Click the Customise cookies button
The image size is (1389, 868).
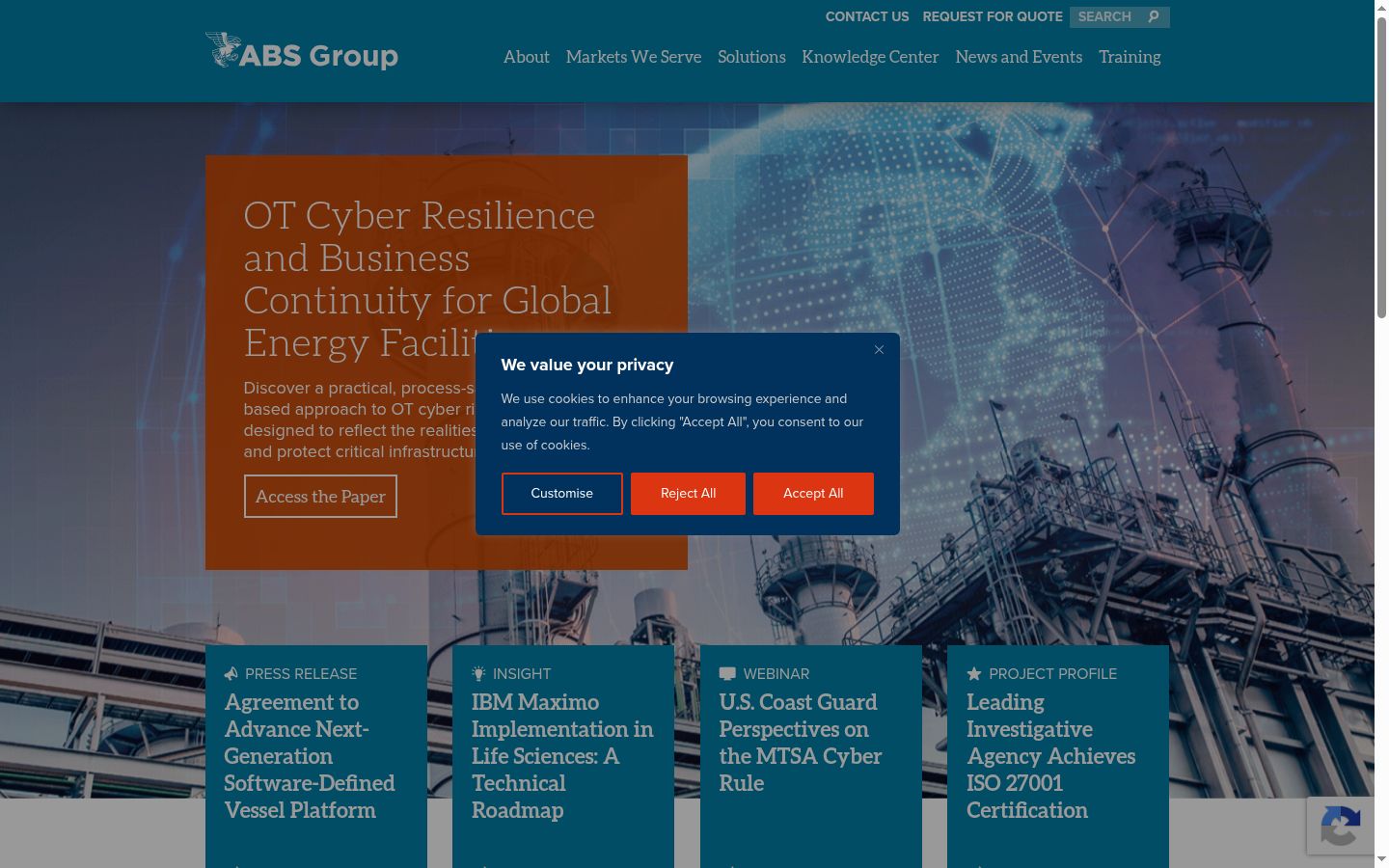(x=561, y=493)
